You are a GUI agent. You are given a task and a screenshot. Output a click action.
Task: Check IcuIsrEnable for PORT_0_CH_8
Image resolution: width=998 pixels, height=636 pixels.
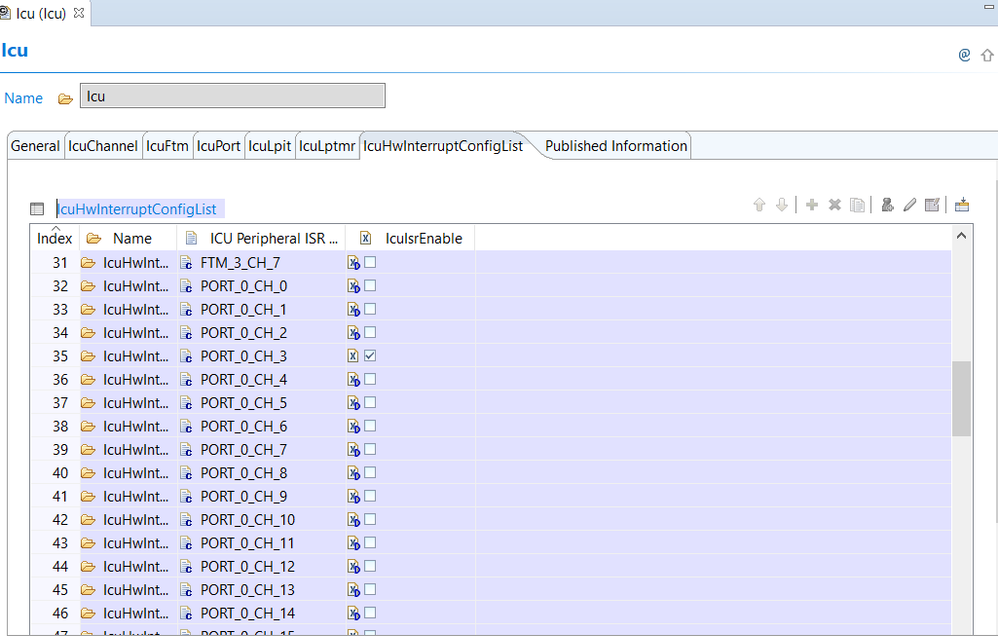point(370,472)
